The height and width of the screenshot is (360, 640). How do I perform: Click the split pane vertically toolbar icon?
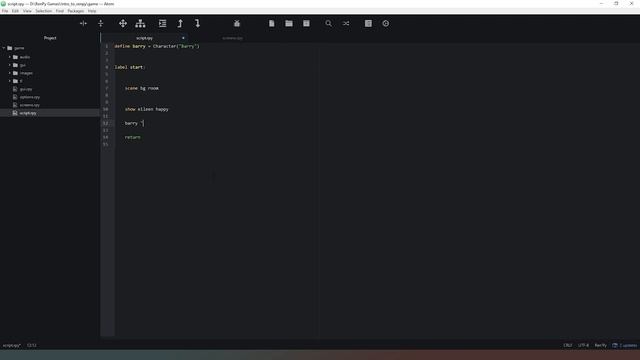click(x=83, y=24)
